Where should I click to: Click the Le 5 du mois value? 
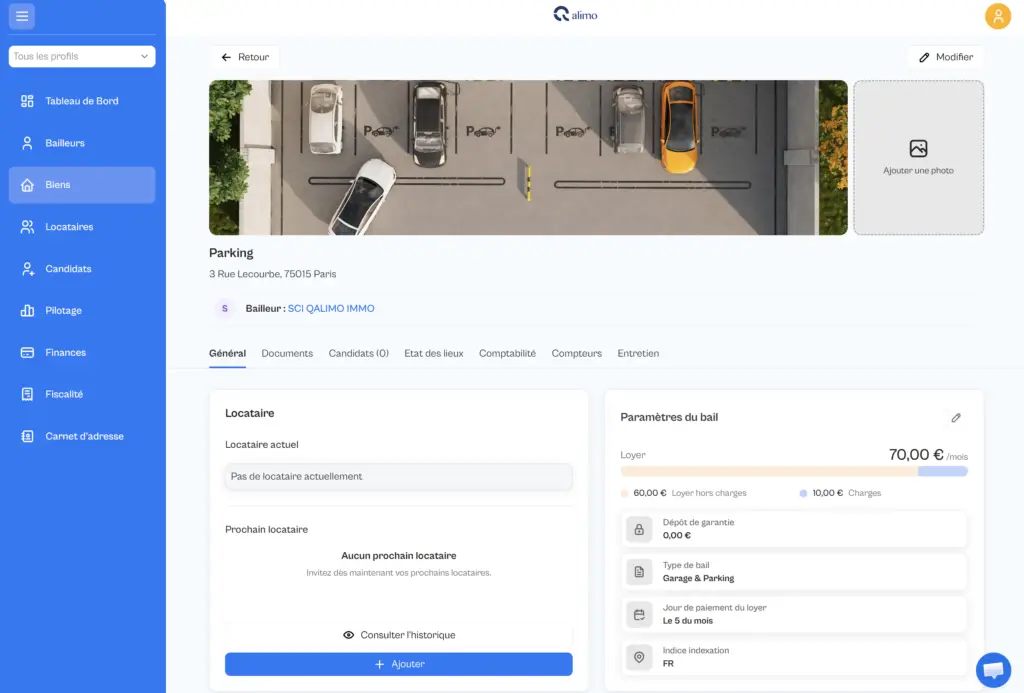(x=688, y=621)
